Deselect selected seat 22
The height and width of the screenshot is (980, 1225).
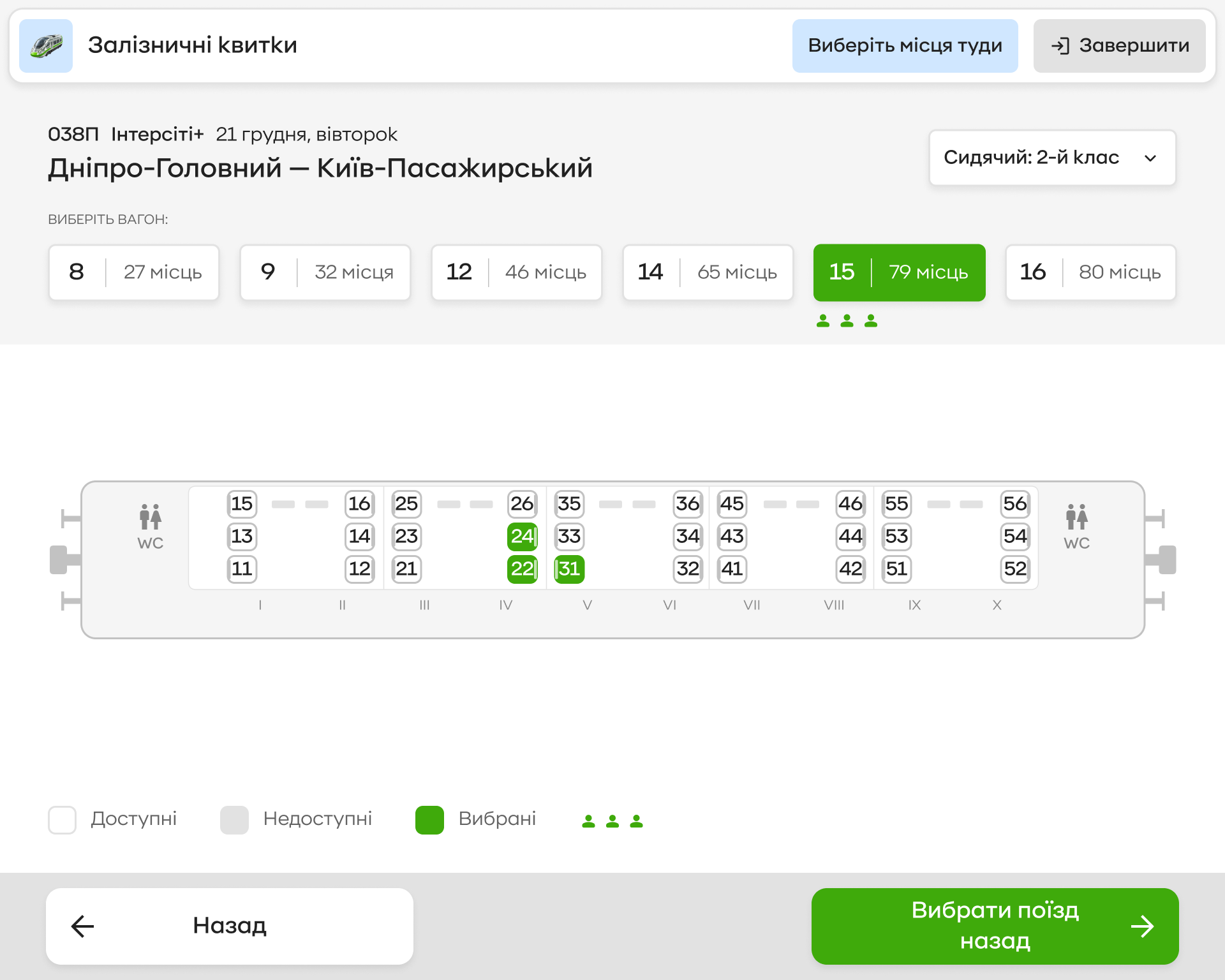523,569
